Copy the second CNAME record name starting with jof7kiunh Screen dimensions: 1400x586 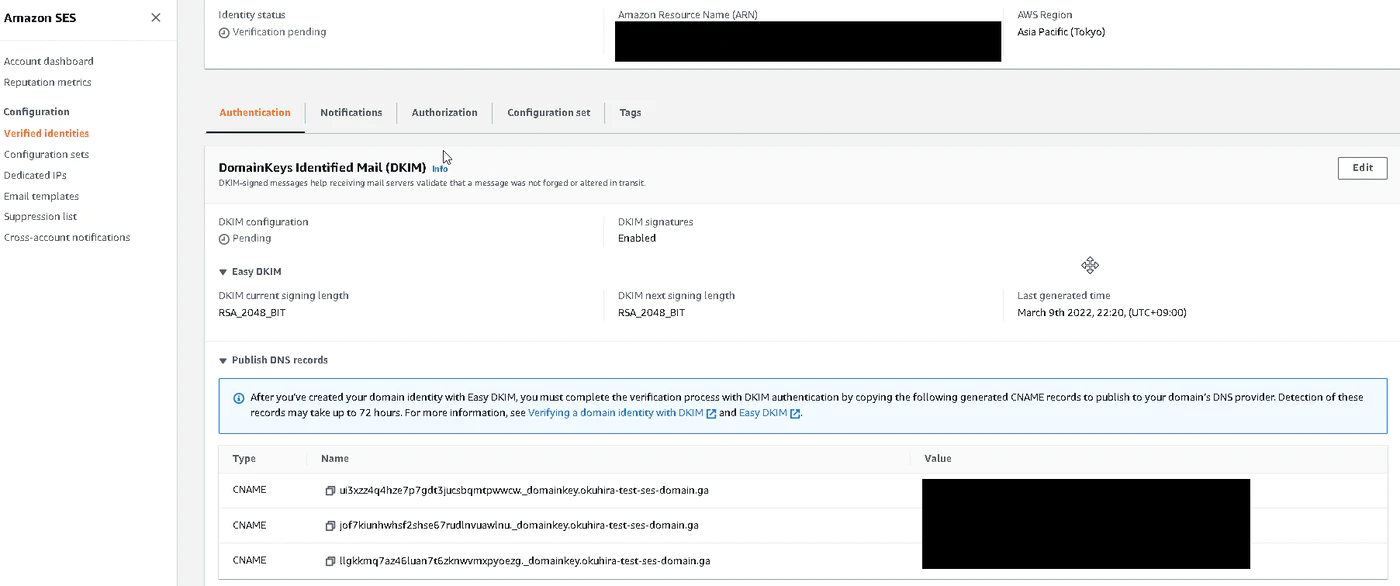[330, 526]
